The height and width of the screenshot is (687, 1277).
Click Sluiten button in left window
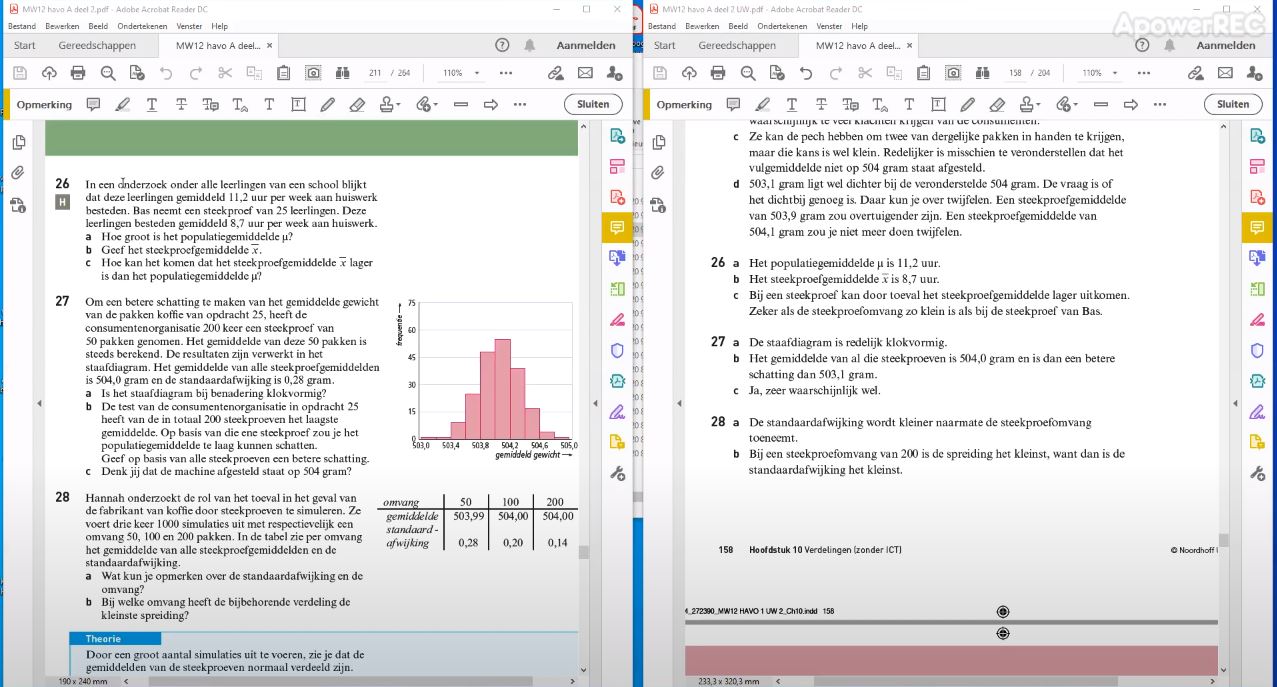click(x=593, y=104)
